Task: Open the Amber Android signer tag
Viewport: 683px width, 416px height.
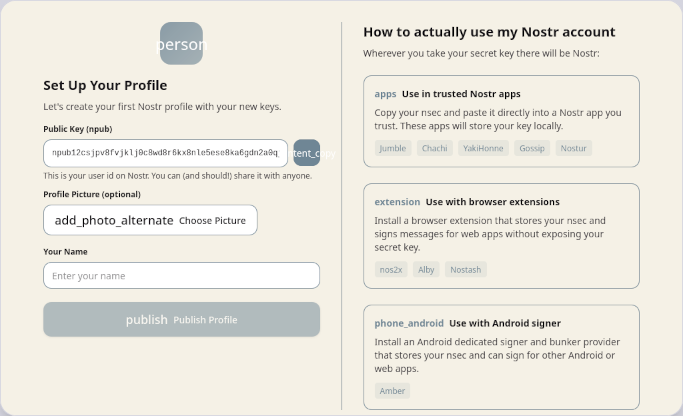Action: tap(392, 391)
